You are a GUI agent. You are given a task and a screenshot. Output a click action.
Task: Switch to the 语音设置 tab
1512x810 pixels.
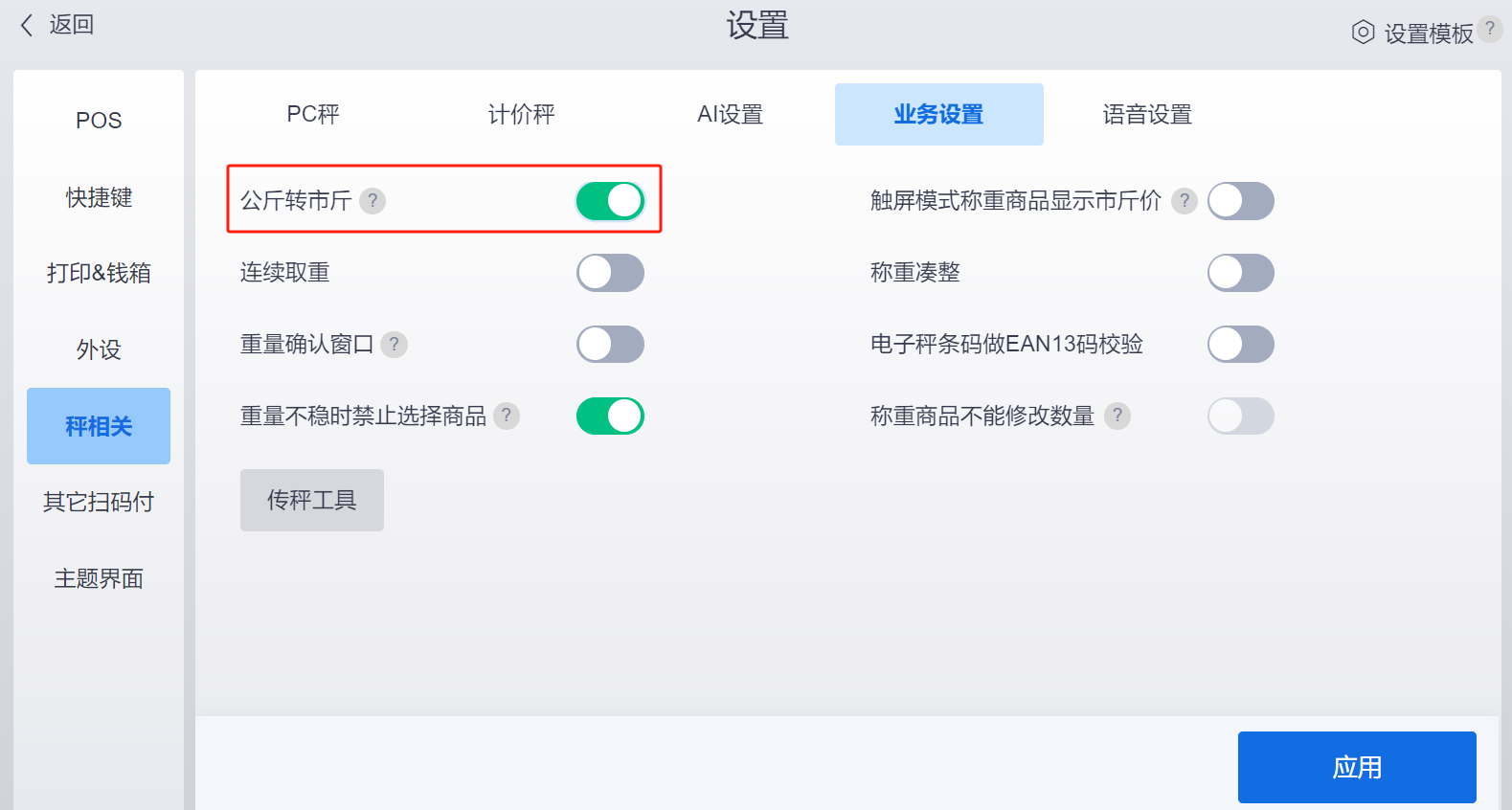pyautogui.click(x=1147, y=115)
